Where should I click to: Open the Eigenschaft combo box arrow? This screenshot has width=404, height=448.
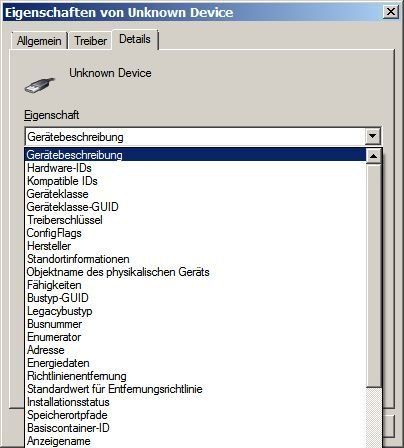[373, 136]
